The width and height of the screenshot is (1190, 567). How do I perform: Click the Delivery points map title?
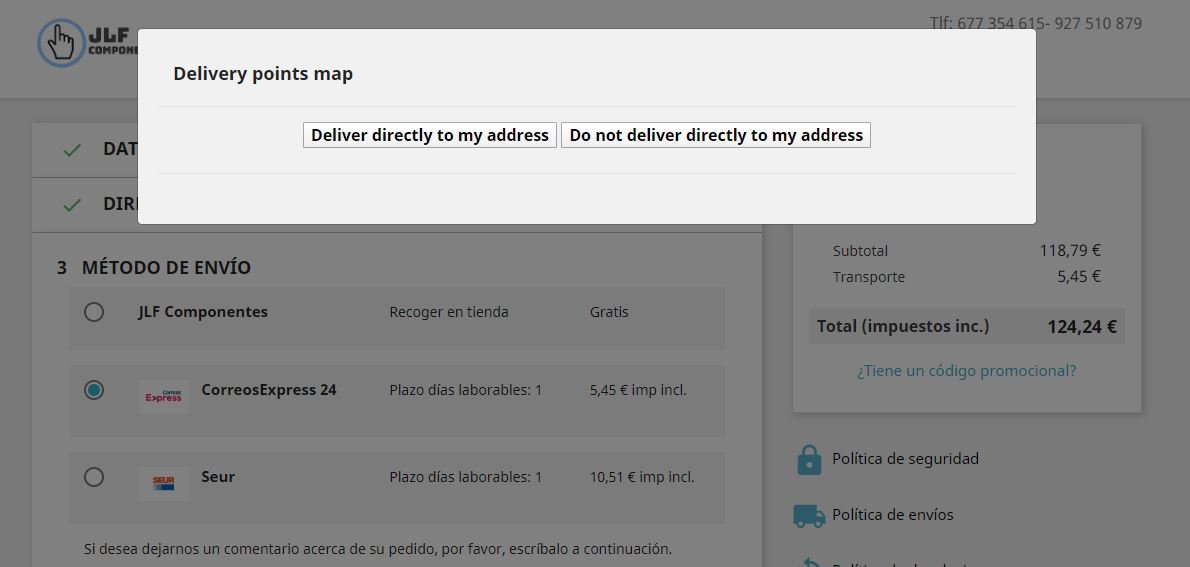point(263,74)
